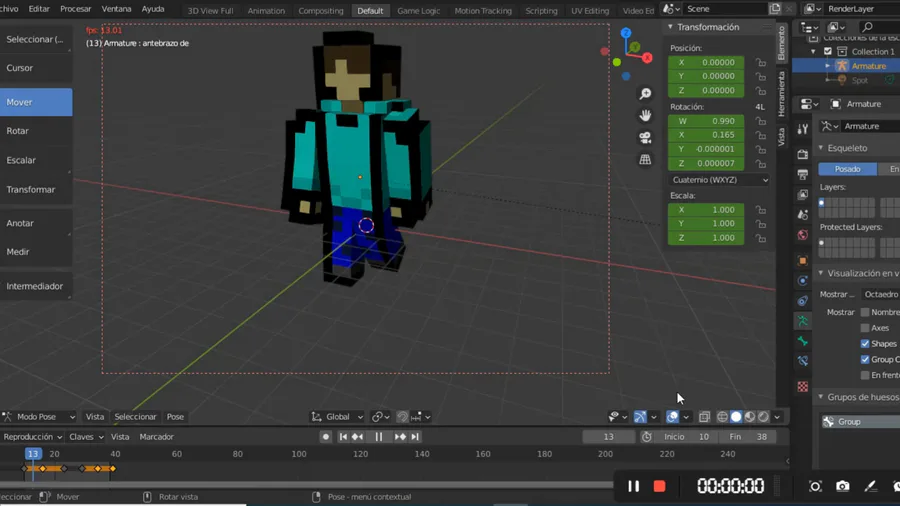Open the View Layer properties tab icon
Image resolution: width=900 pixels, height=506 pixels.
[x=803, y=194]
